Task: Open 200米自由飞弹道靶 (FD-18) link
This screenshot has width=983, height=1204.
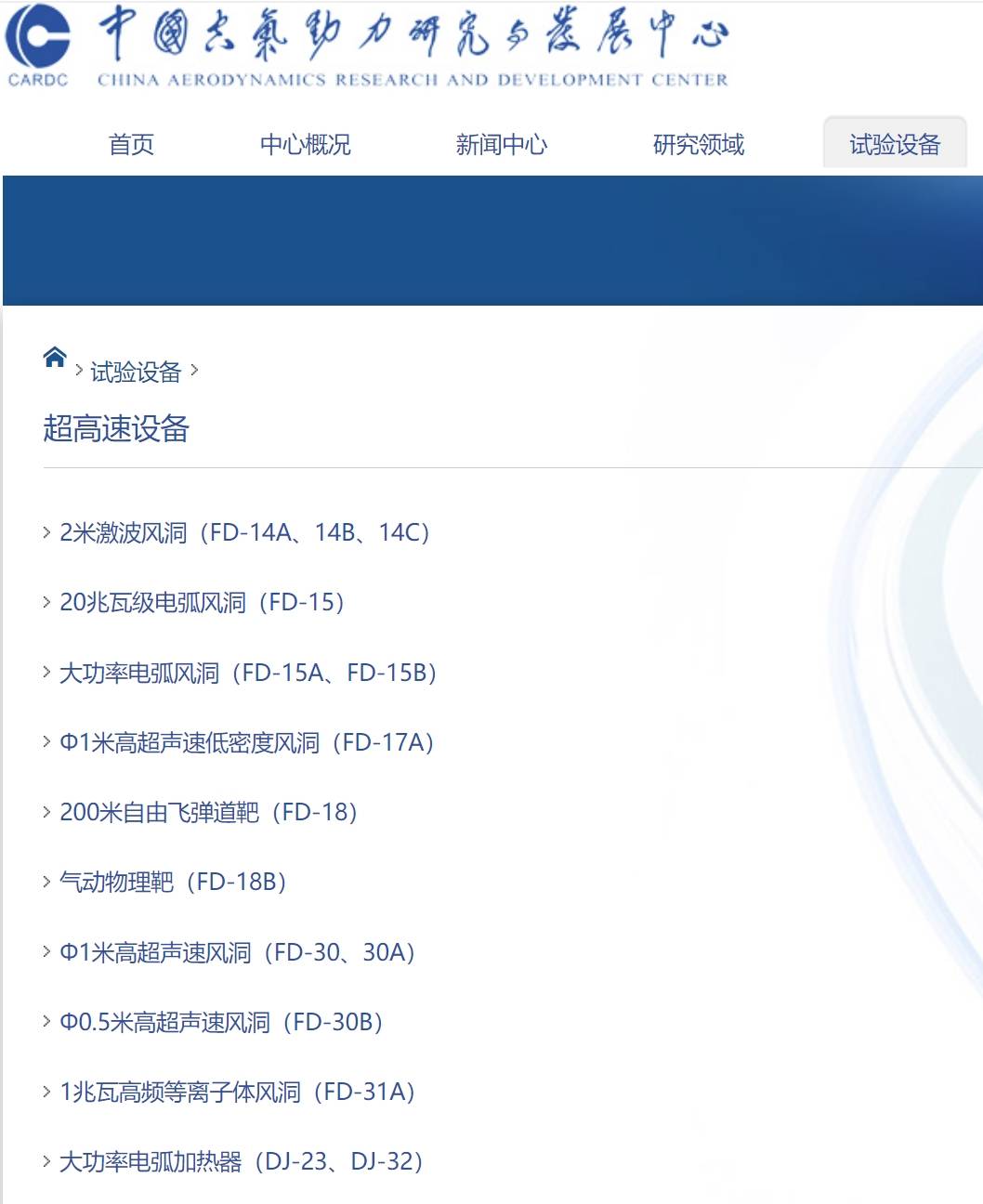Action: pyautogui.click(x=209, y=813)
